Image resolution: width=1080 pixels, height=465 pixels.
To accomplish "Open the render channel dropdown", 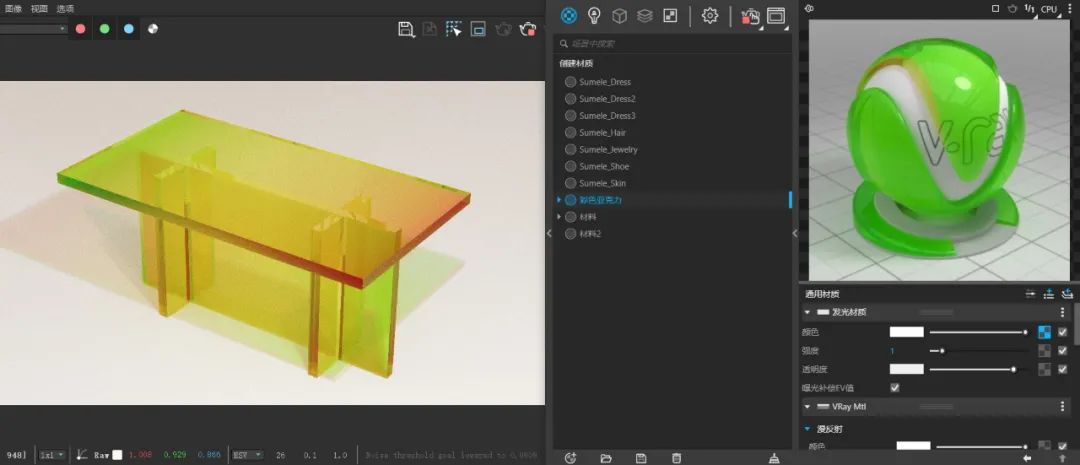I will click(x=33, y=29).
